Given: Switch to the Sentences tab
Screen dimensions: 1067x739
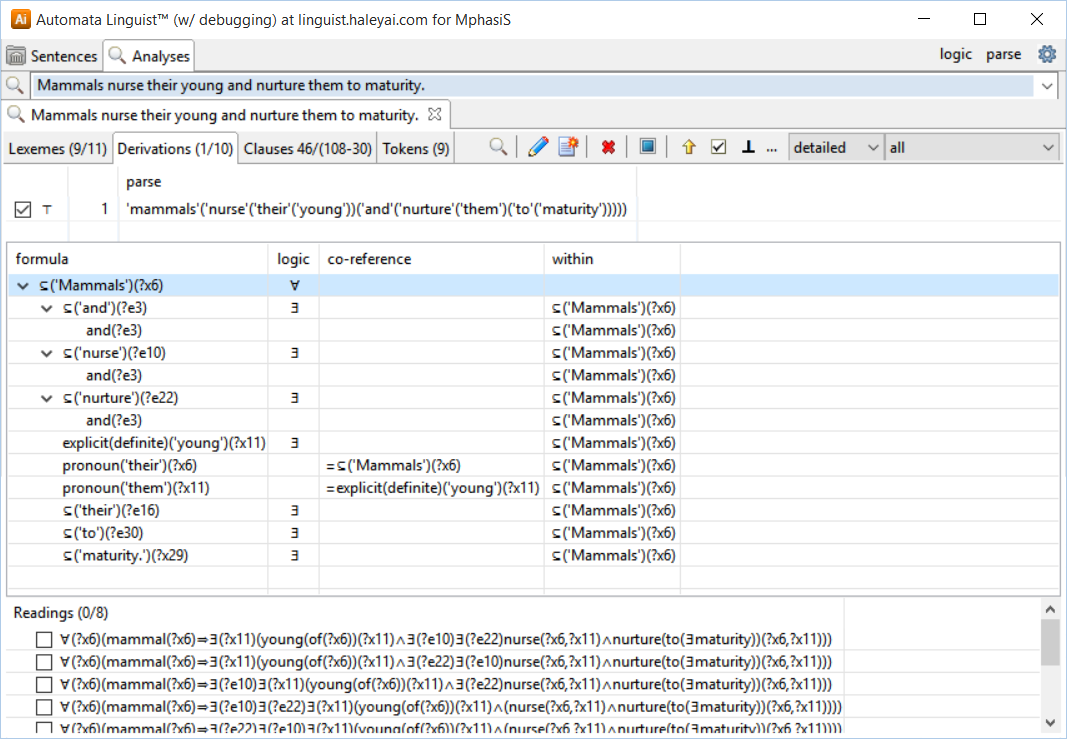Looking at the screenshot, I should pos(52,56).
